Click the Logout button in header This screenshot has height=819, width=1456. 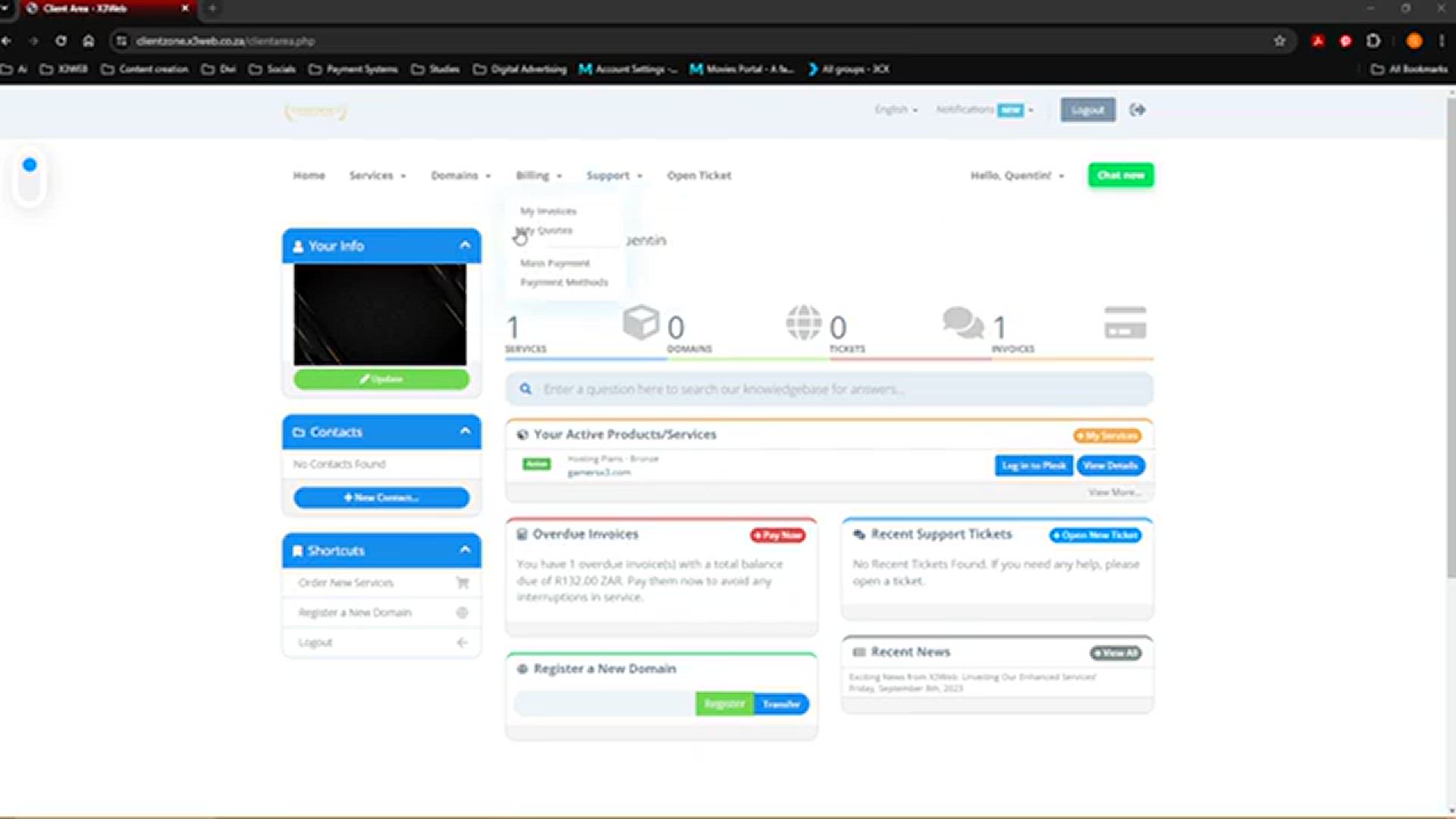point(1088,110)
